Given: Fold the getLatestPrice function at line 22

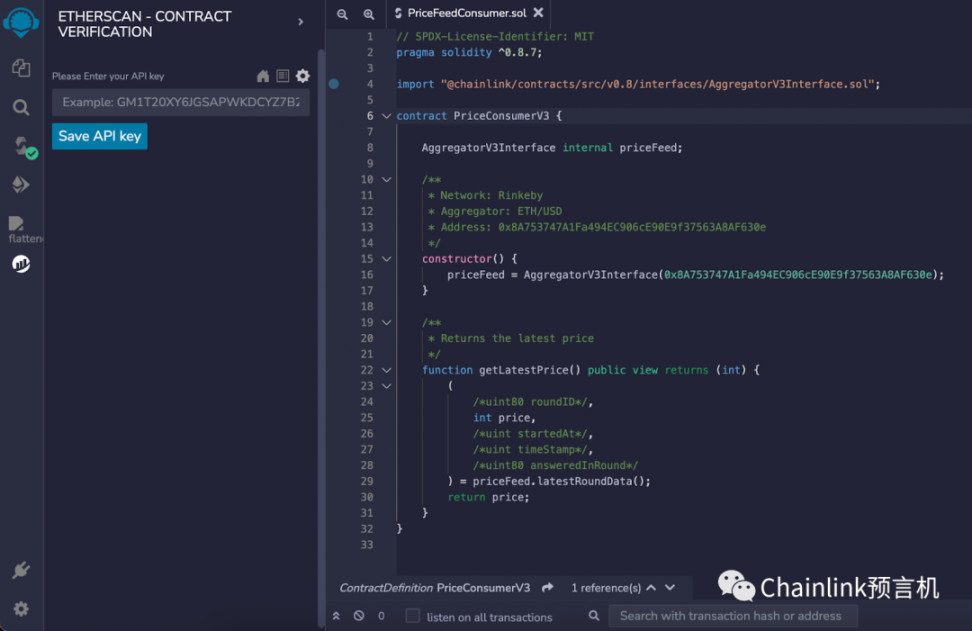Looking at the screenshot, I should click(386, 370).
